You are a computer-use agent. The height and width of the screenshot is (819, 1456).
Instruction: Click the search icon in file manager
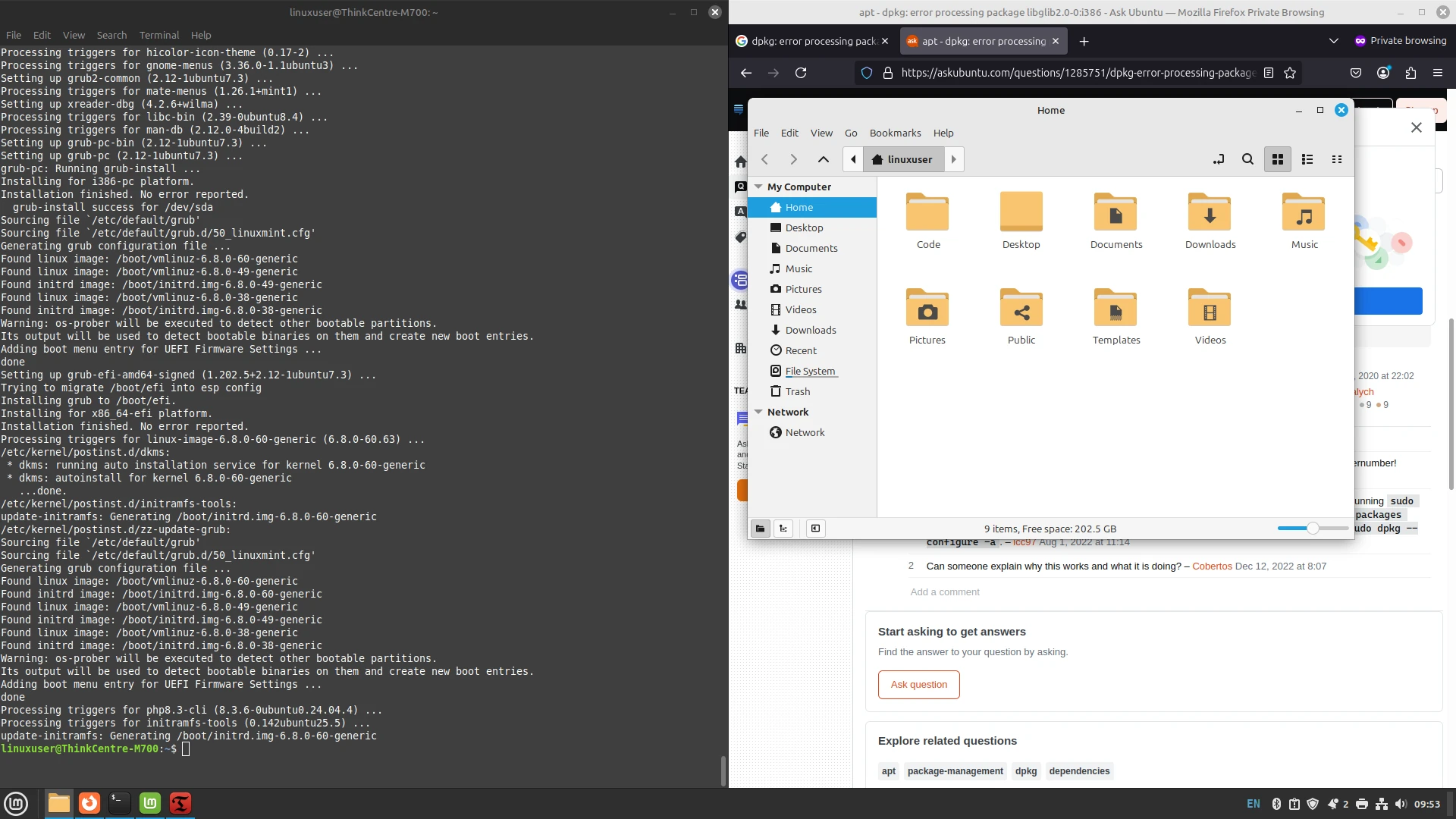pos(1247,159)
